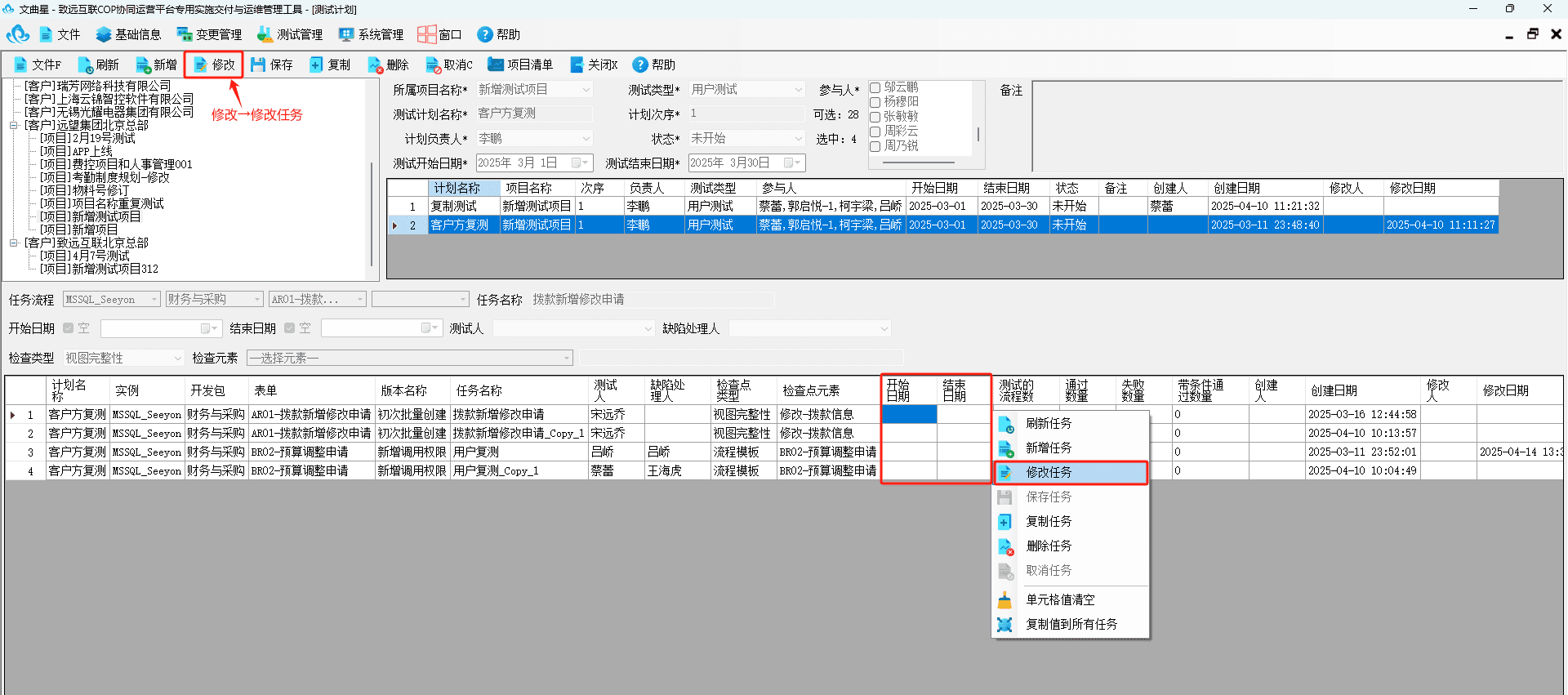Collapse the 远望集团北京总部 customer tree node
Image resolution: width=1568 pixels, height=695 pixels.
click(13, 126)
